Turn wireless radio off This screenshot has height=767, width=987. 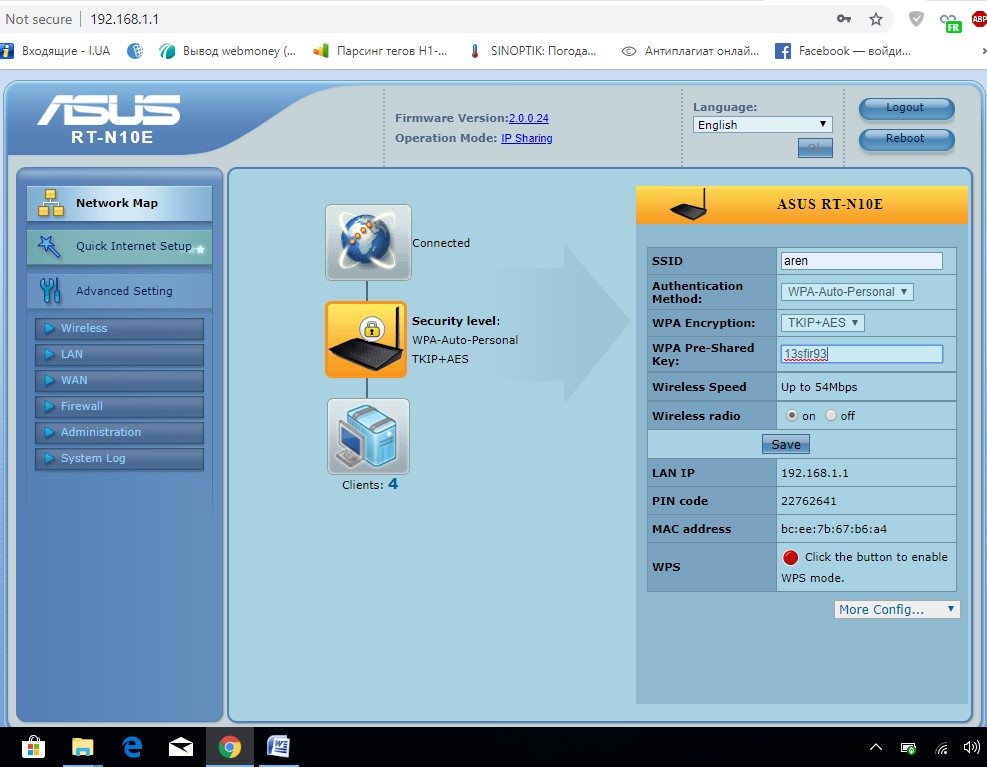[x=831, y=416]
